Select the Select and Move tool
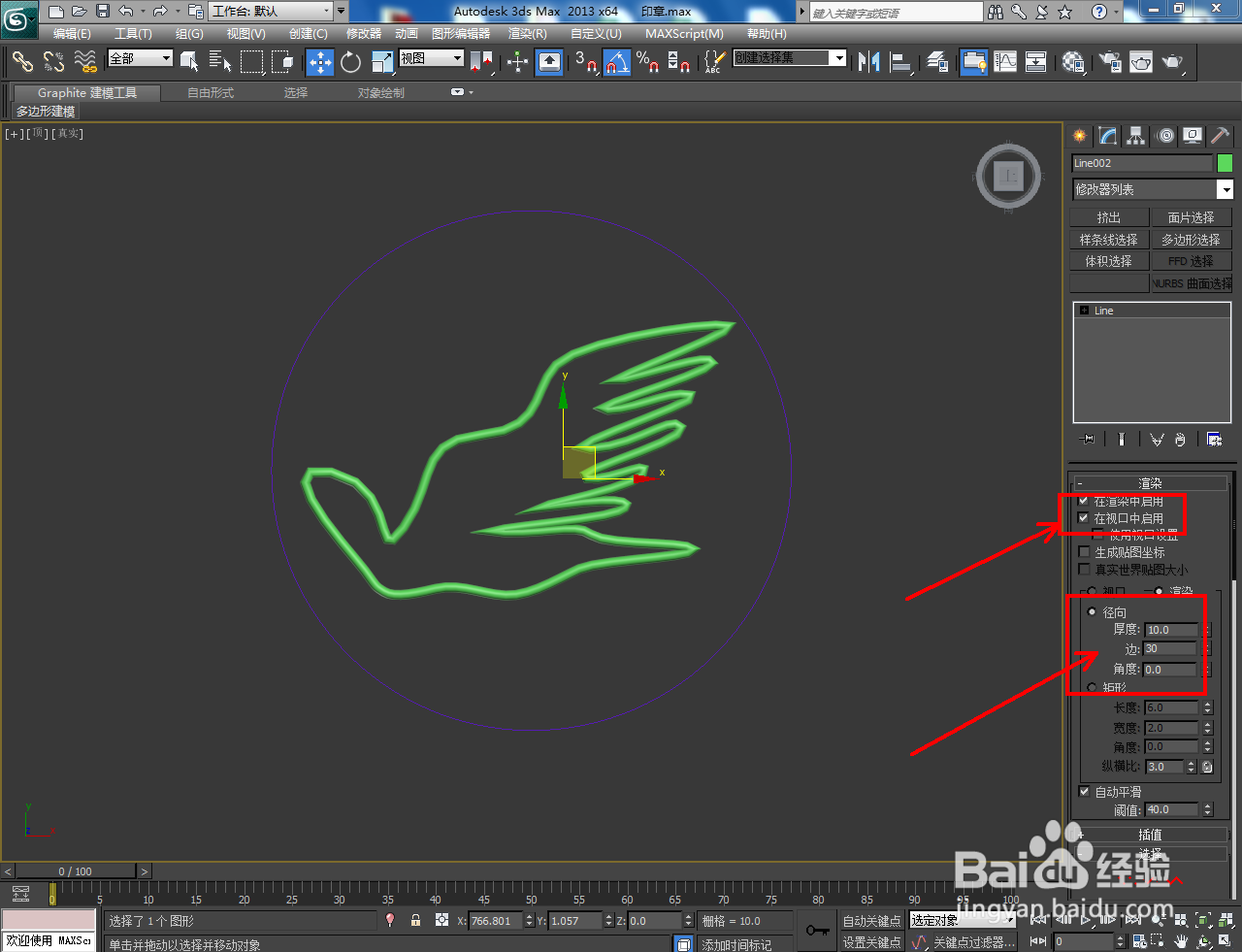This screenshot has height=952, width=1242. (319, 62)
